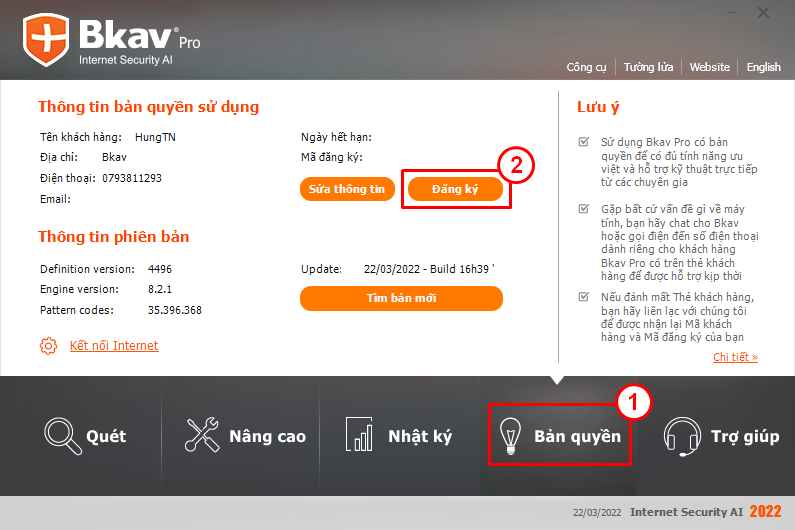Click the footer text Internet Security AI 2022
The image size is (795, 530).
pyautogui.click(x=706, y=512)
